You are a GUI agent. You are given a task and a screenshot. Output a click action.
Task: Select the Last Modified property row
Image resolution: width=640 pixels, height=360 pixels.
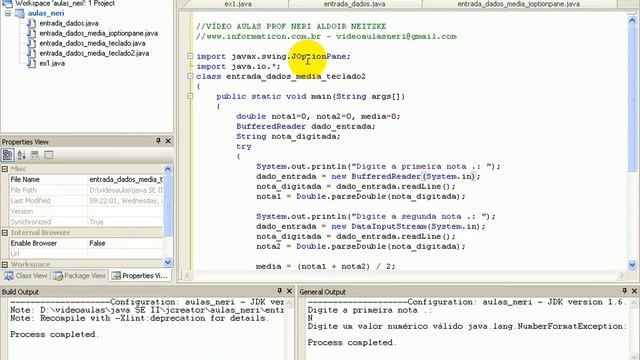click(x=86, y=201)
